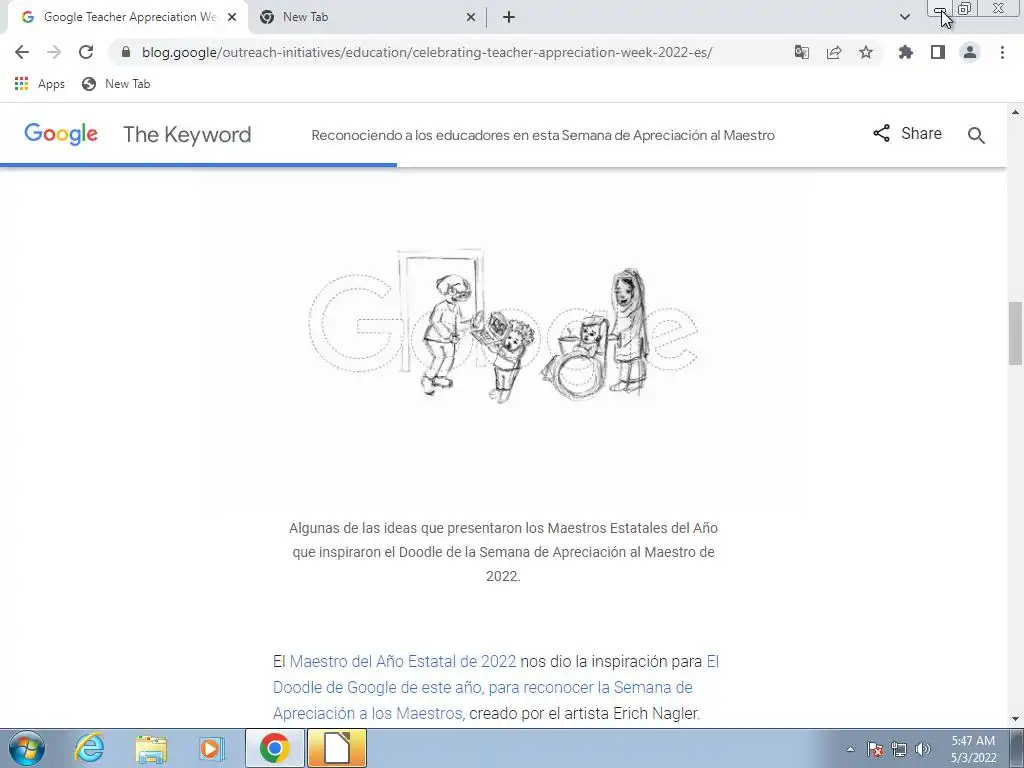
Task: Open Maestro del Año Estatal de 2022 link
Action: [402, 661]
